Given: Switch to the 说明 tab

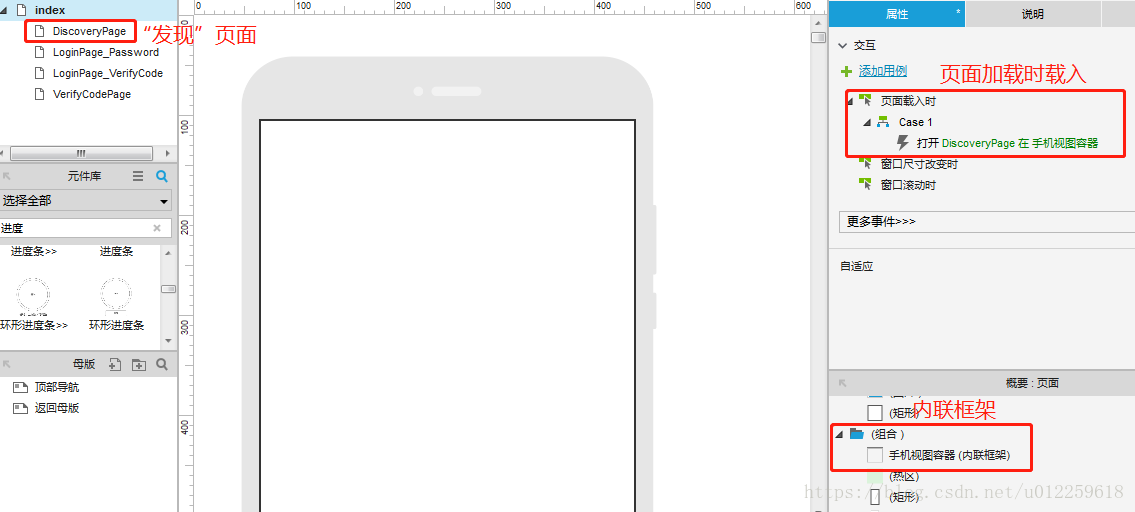Looking at the screenshot, I should point(1033,14).
